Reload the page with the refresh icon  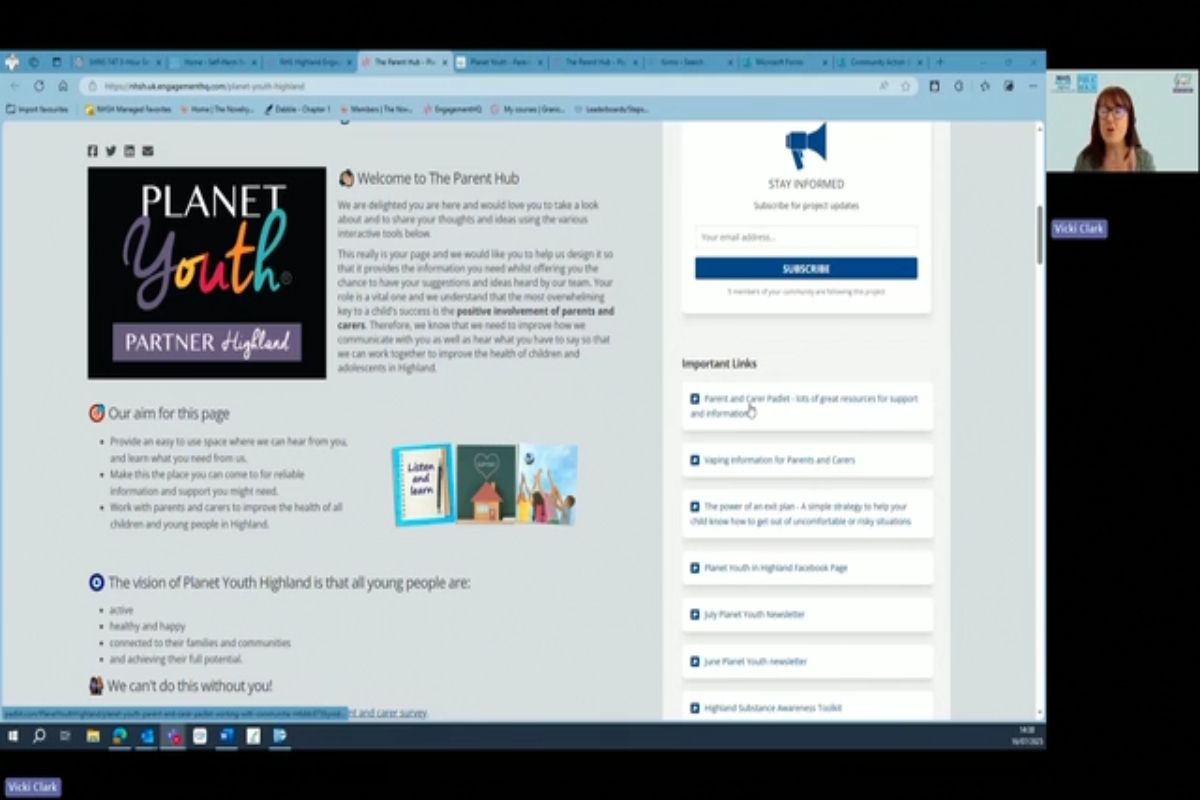coord(39,86)
